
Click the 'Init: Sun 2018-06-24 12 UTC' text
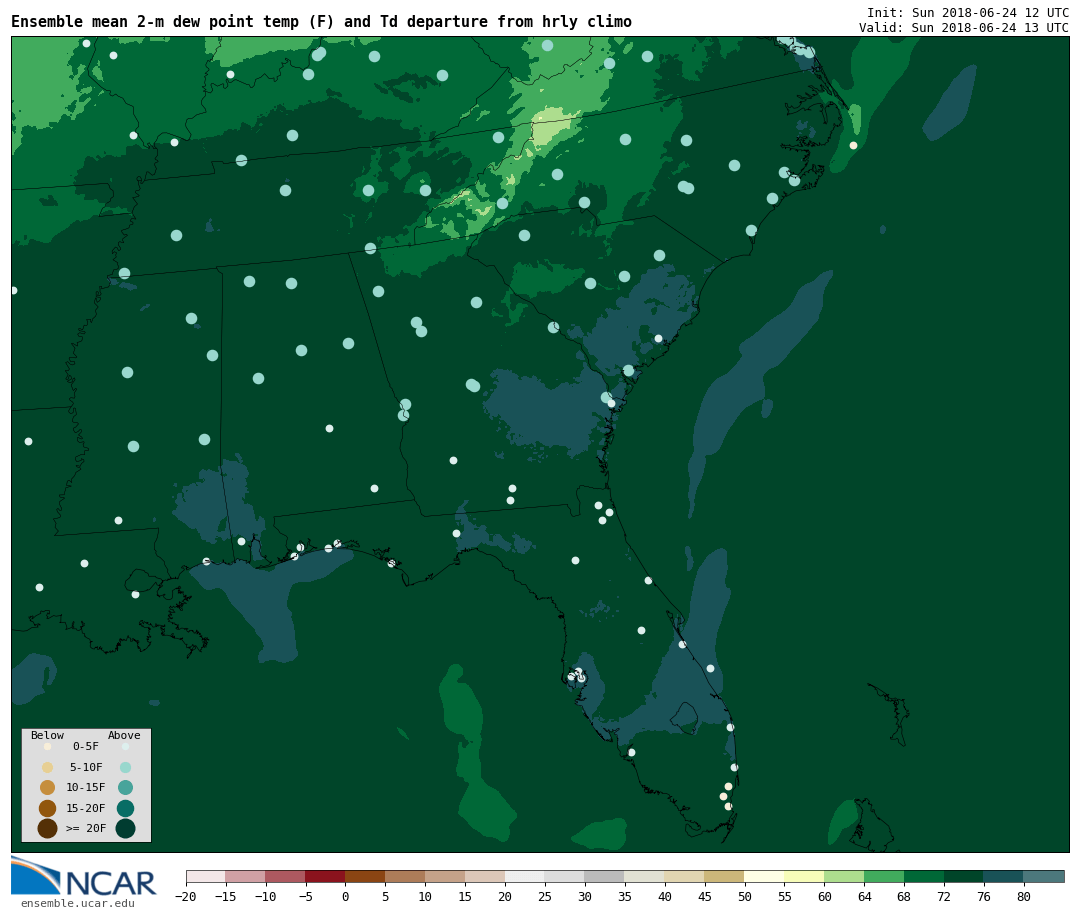968,12
